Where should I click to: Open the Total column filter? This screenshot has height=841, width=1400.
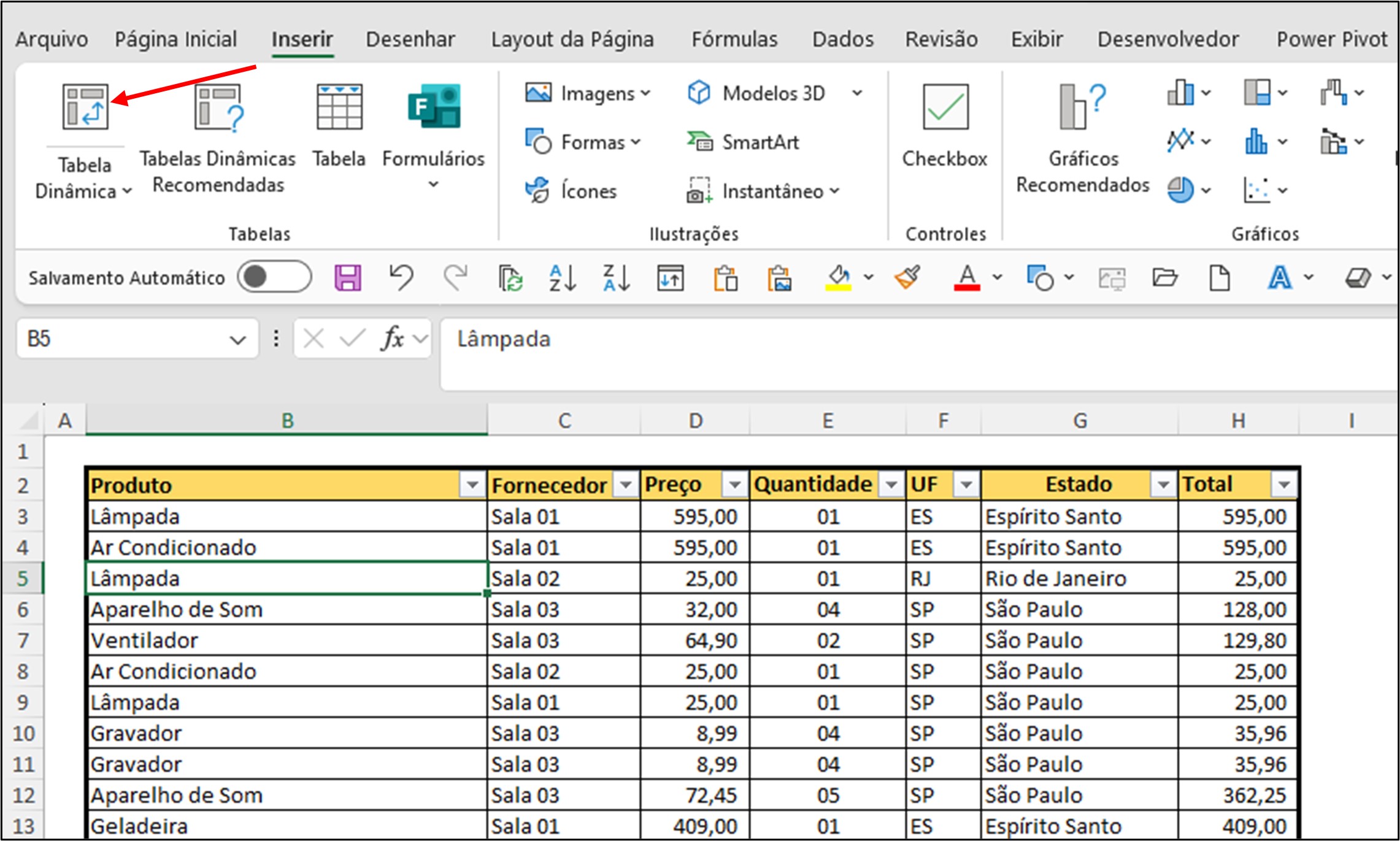pyautogui.click(x=1283, y=485)
